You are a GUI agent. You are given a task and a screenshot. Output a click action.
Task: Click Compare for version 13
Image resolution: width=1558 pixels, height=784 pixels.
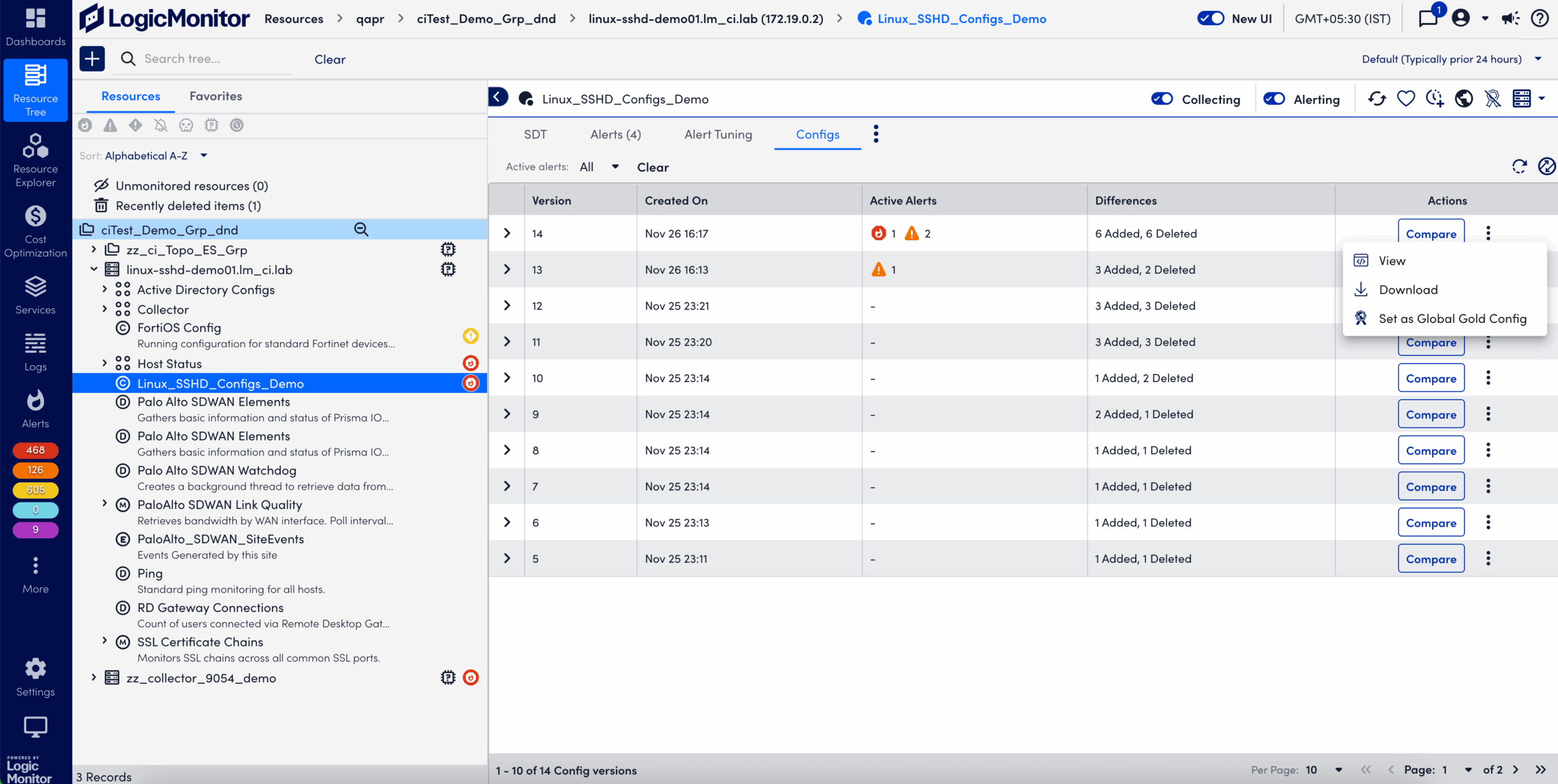(x=1431, y=269)
